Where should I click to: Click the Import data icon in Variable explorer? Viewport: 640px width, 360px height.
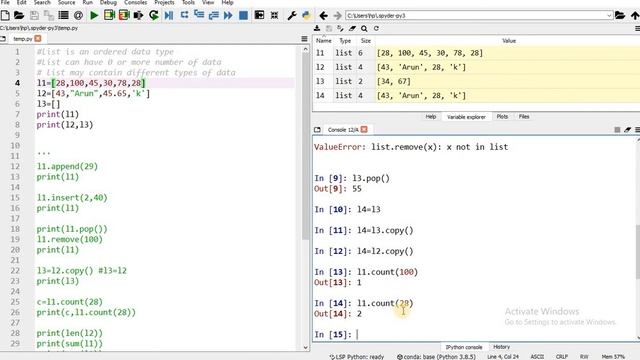[317, 29]
